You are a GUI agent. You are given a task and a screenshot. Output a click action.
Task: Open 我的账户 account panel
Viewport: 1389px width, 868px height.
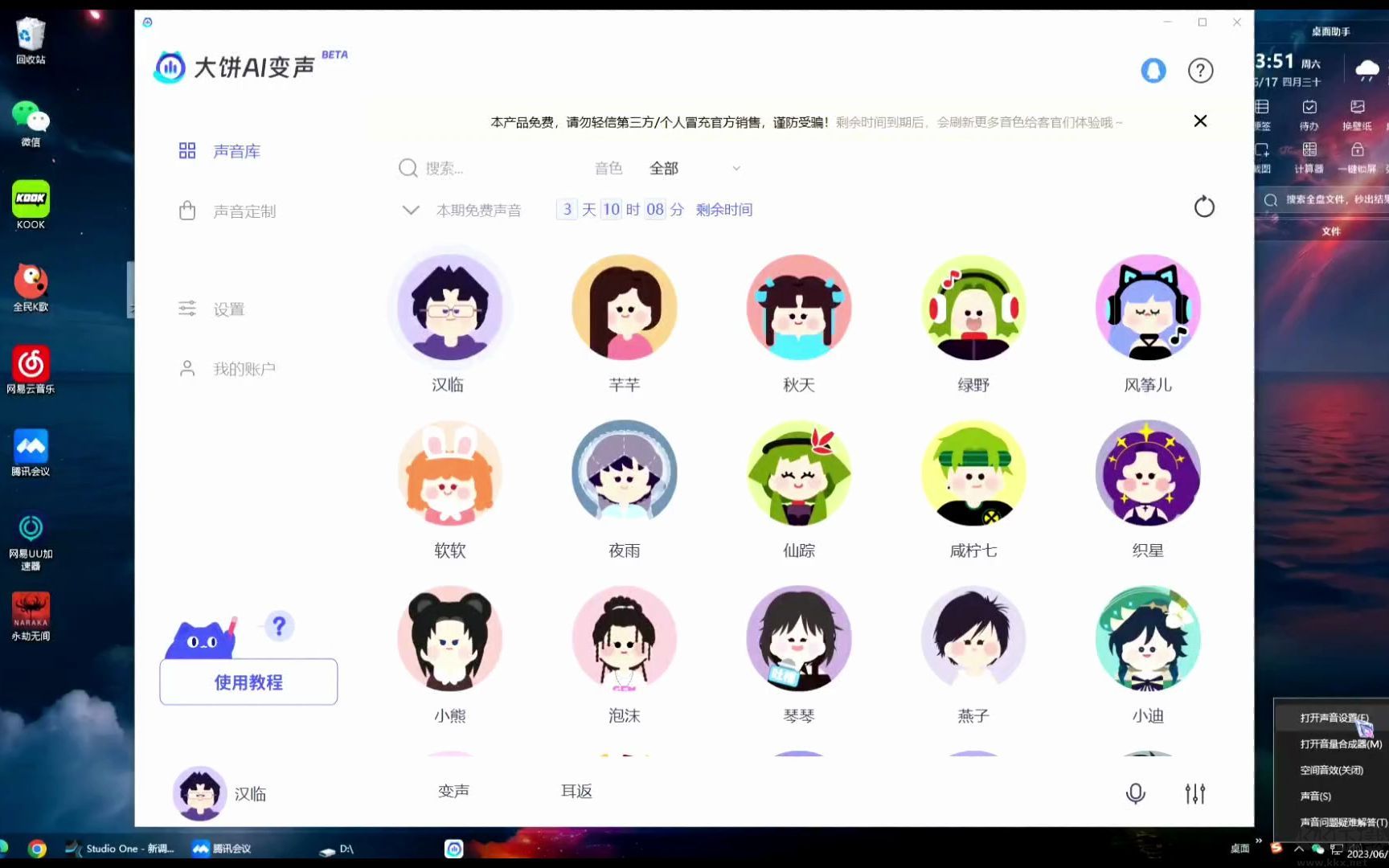243,368
